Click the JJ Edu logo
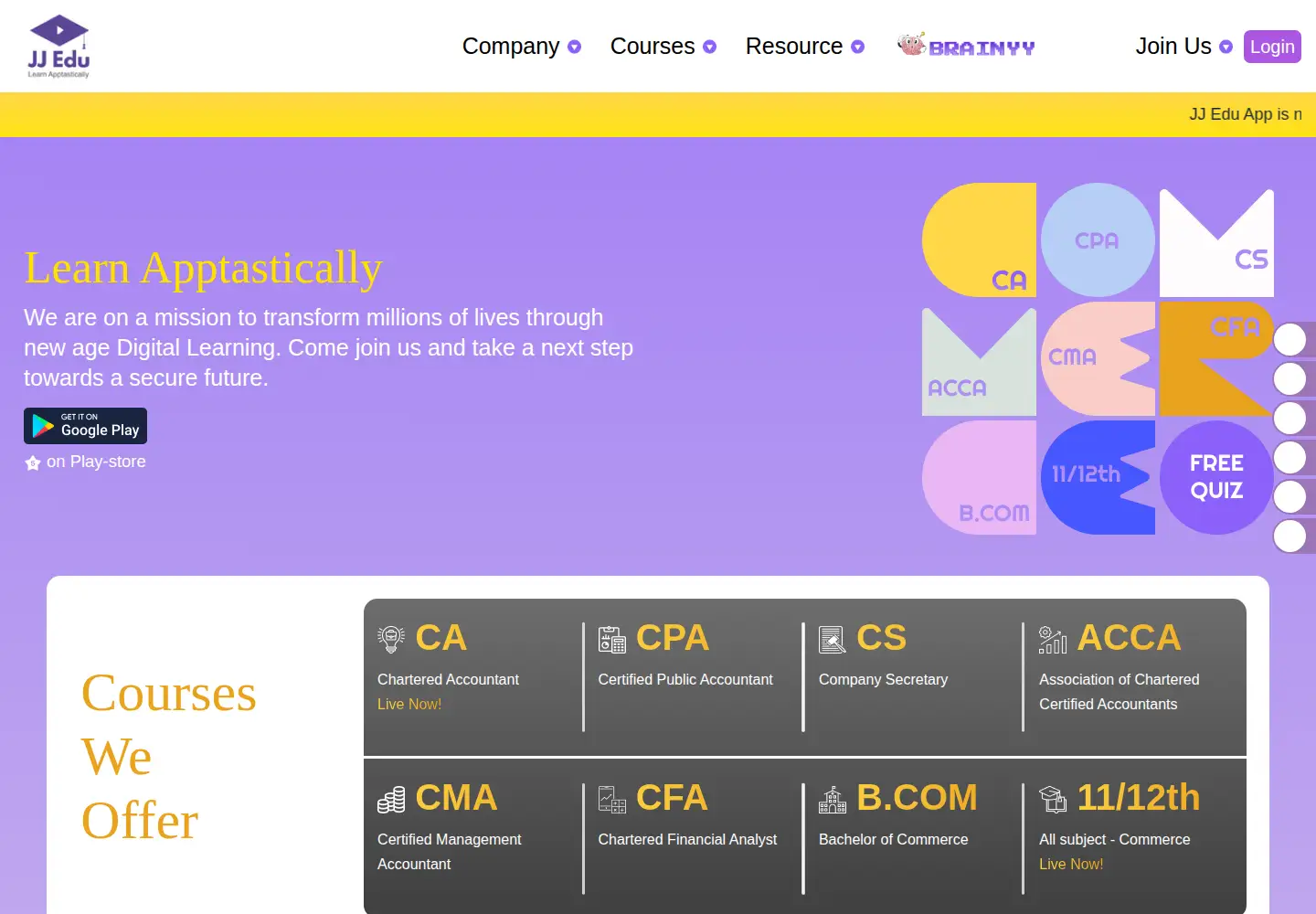This screenshot has height=914, width=1316. coord(58,47)
